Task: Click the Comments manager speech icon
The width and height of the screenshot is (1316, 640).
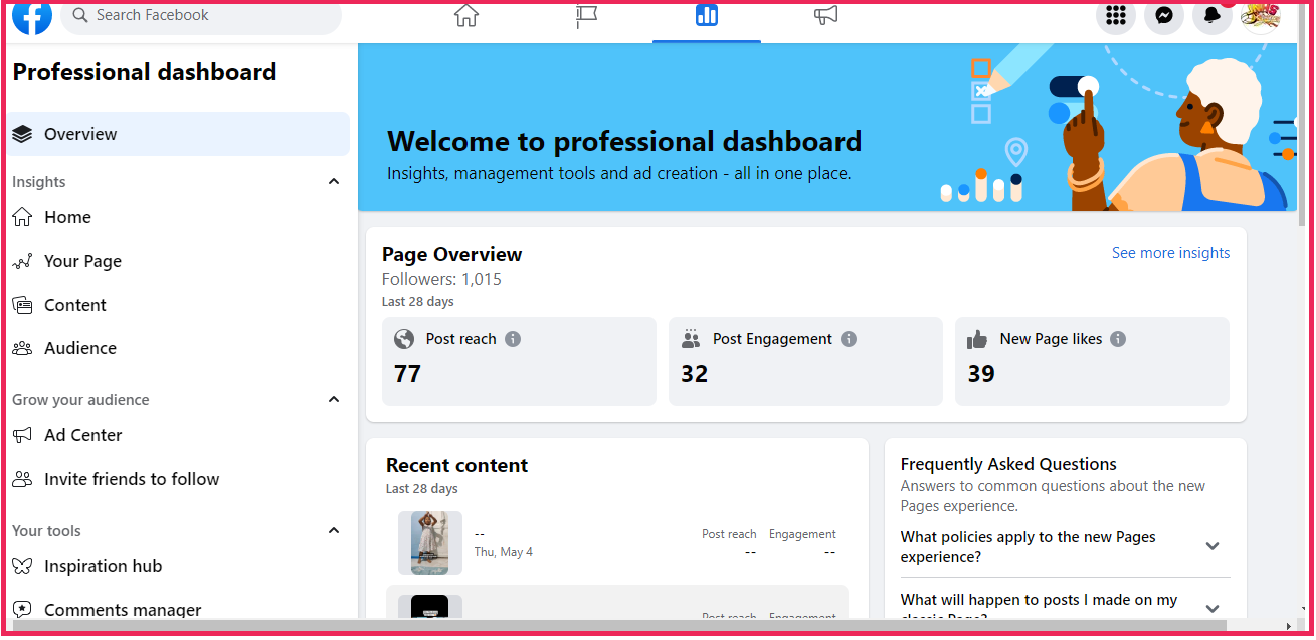Action: click(x=22, y=609)
